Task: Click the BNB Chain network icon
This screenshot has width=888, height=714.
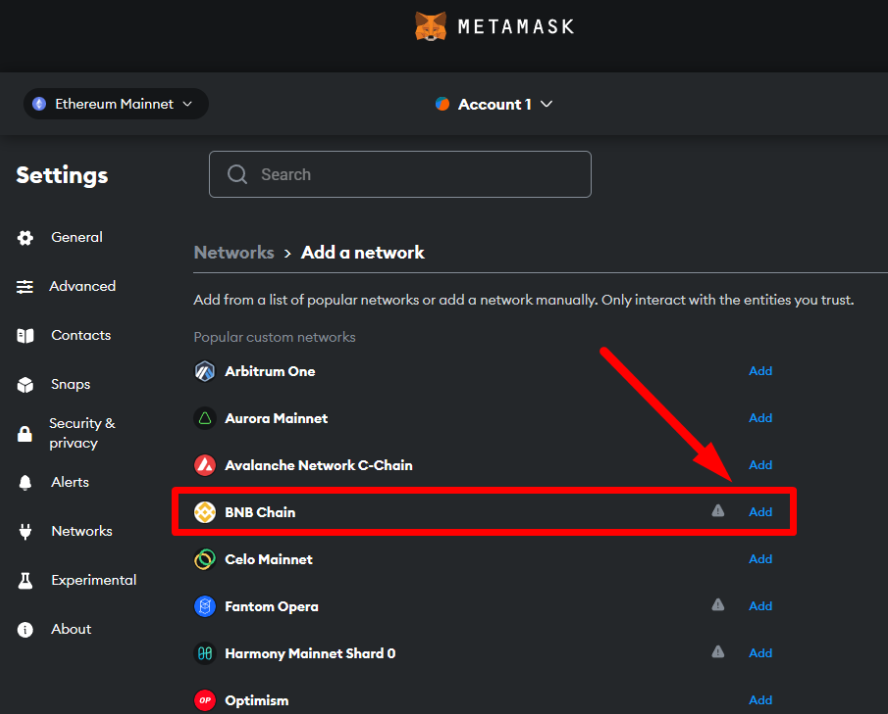Action: [x=205, y=512]
